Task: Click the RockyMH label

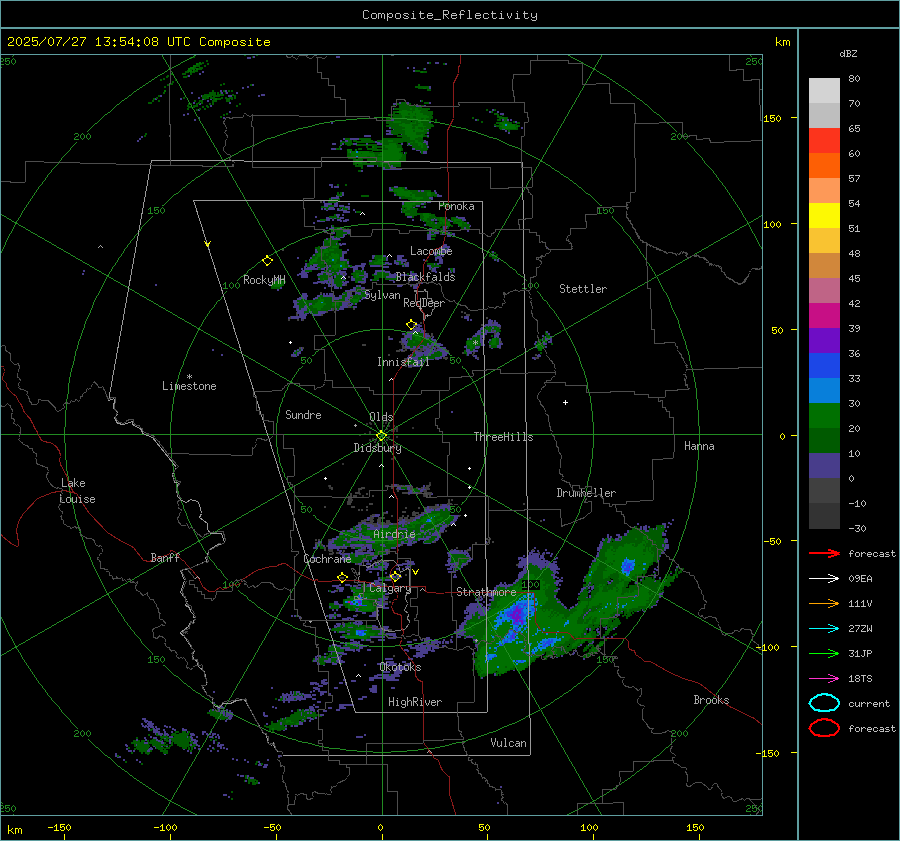Action: coord(264,280)
